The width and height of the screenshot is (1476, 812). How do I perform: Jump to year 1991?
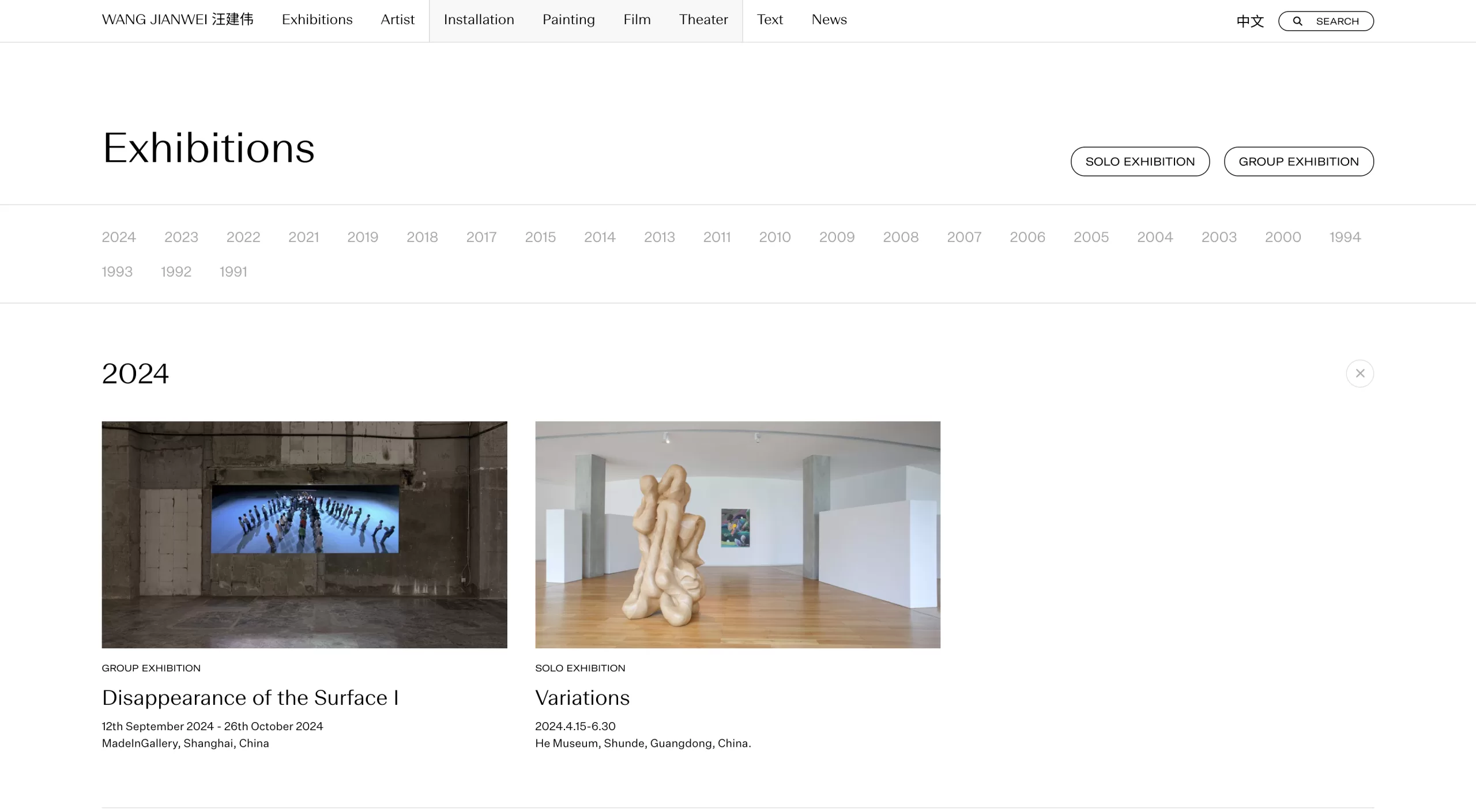(x=234, y=271)
